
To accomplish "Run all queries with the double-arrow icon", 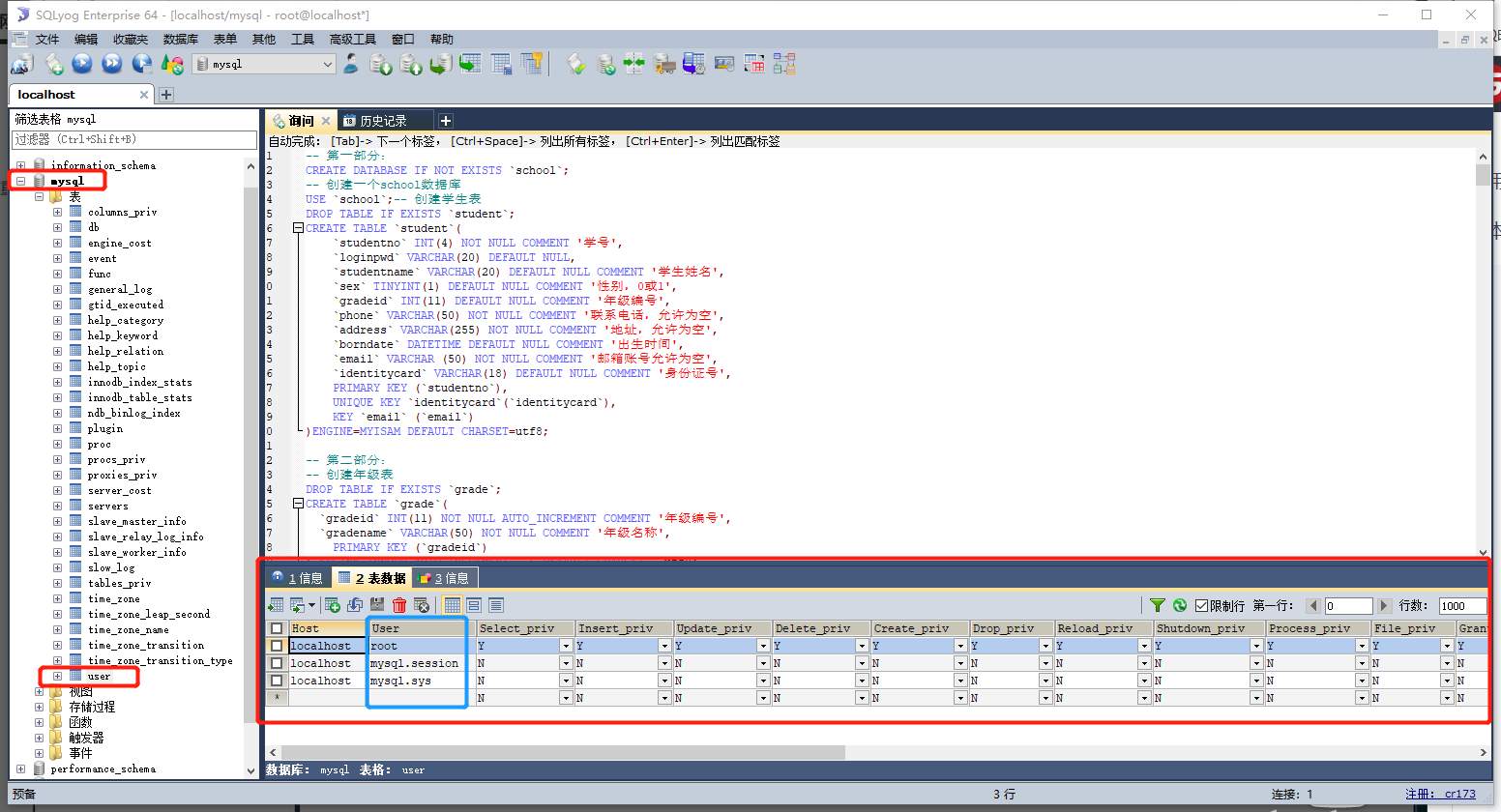I will click(112, 64).
